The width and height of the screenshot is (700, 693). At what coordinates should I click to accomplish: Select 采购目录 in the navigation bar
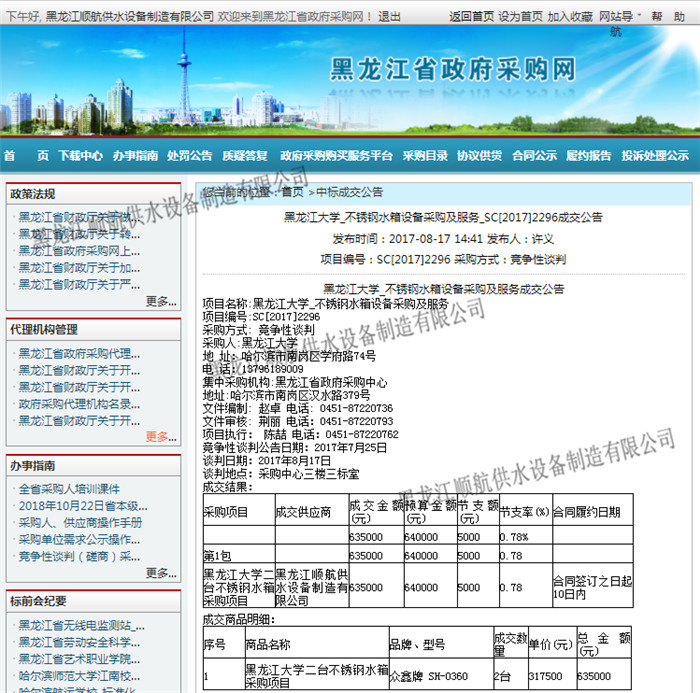[x=425, y=156]
